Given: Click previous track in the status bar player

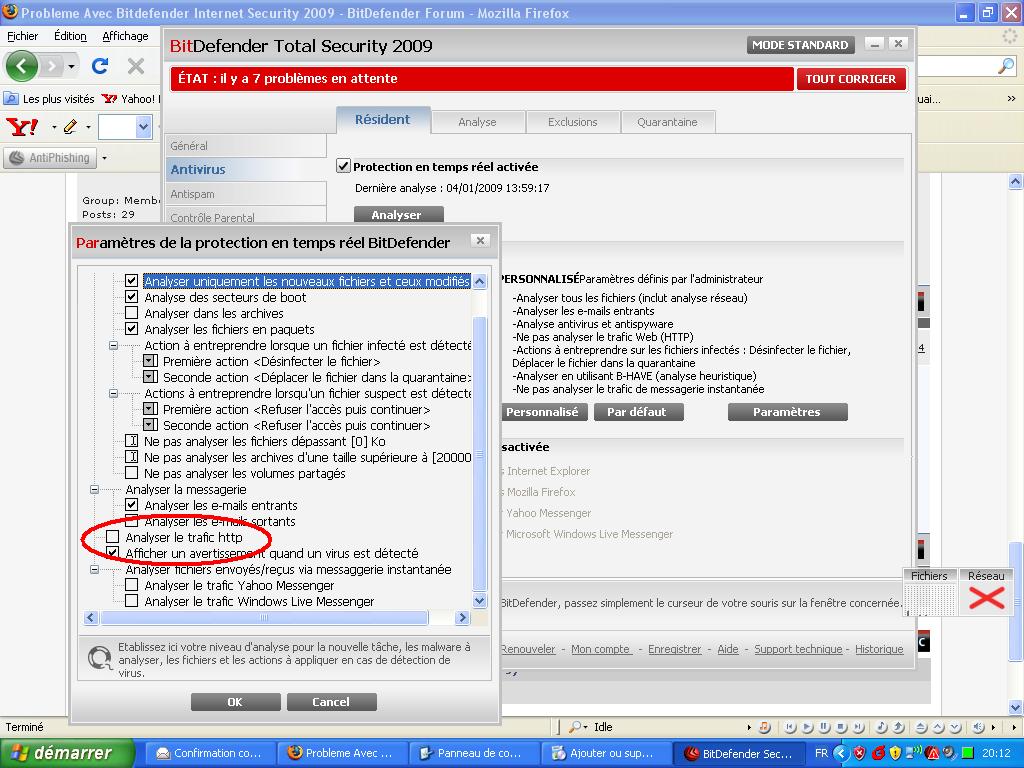Looking at the screenshot, I should tap(790, 727).
